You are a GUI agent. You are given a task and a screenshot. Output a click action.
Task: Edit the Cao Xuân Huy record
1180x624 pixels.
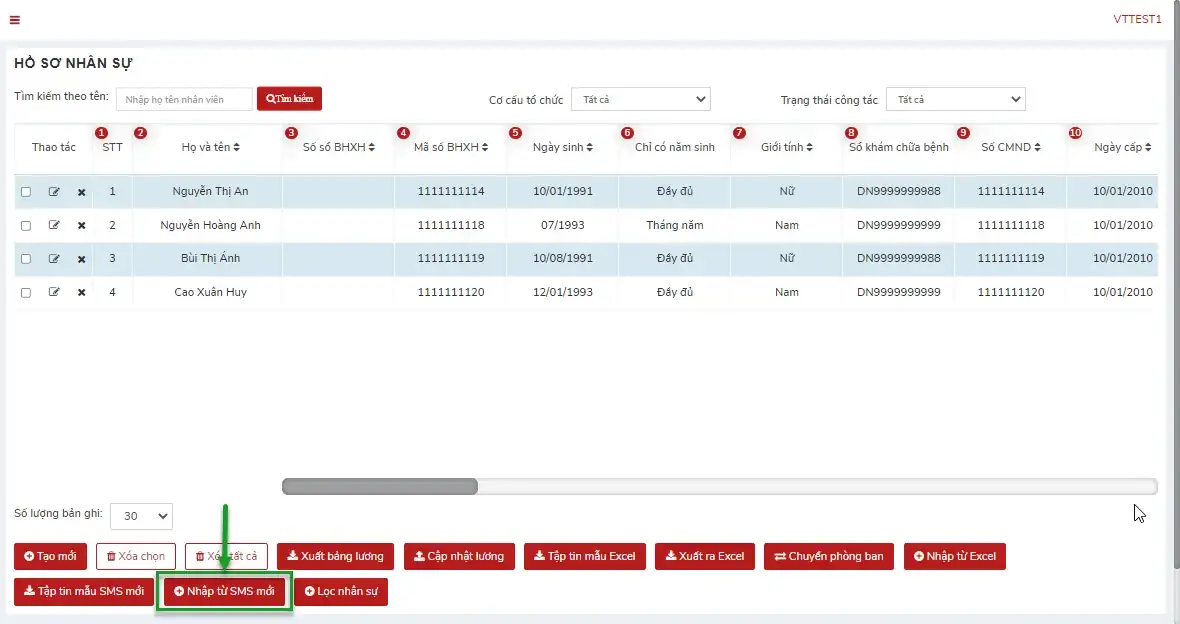pyautogui.click(x=54, y=292)
